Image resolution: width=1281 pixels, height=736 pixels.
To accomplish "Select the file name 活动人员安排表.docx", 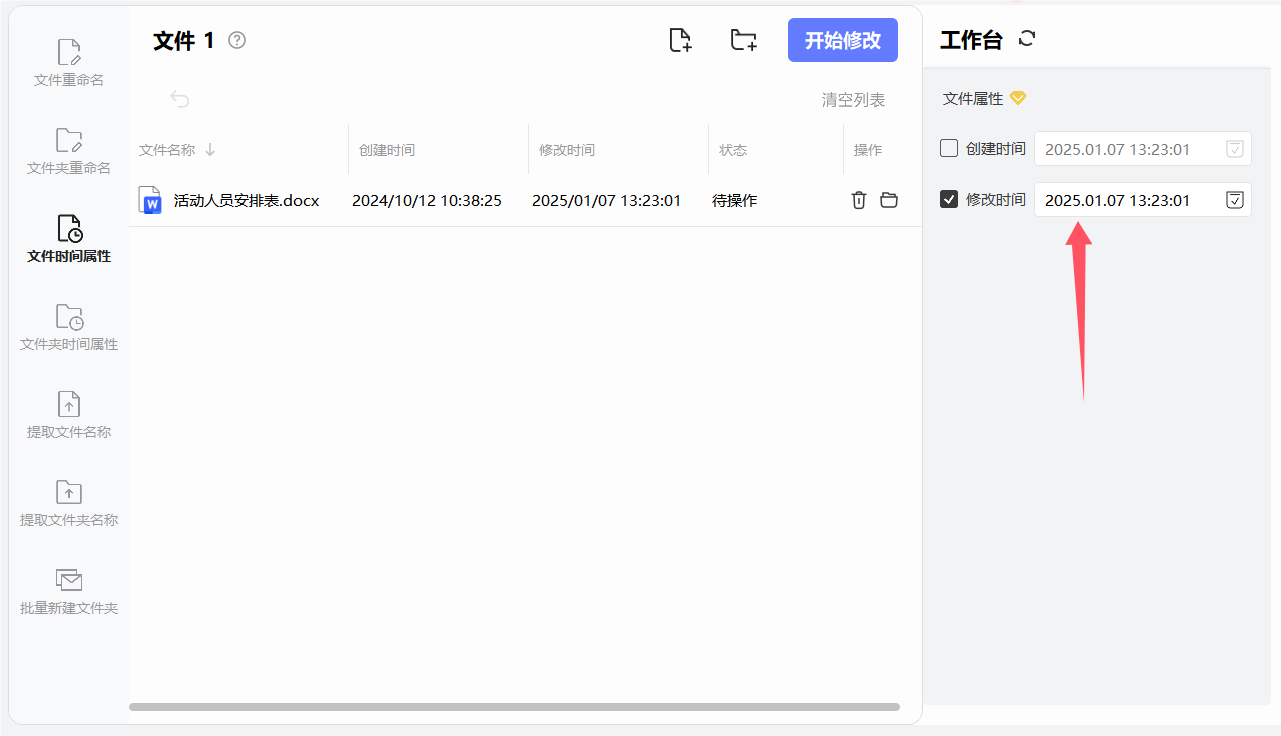I will [246, 200].
